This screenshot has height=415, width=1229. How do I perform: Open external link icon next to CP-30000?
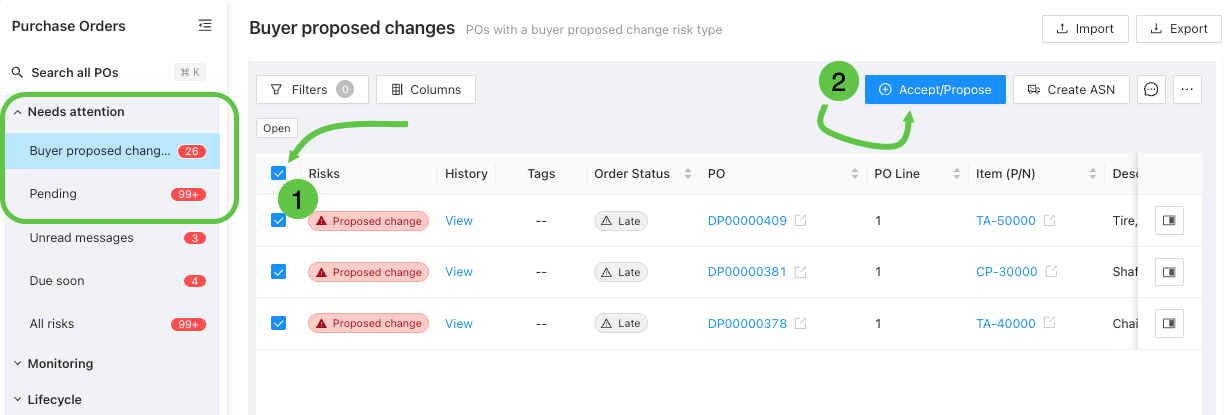coord(1050,272)
